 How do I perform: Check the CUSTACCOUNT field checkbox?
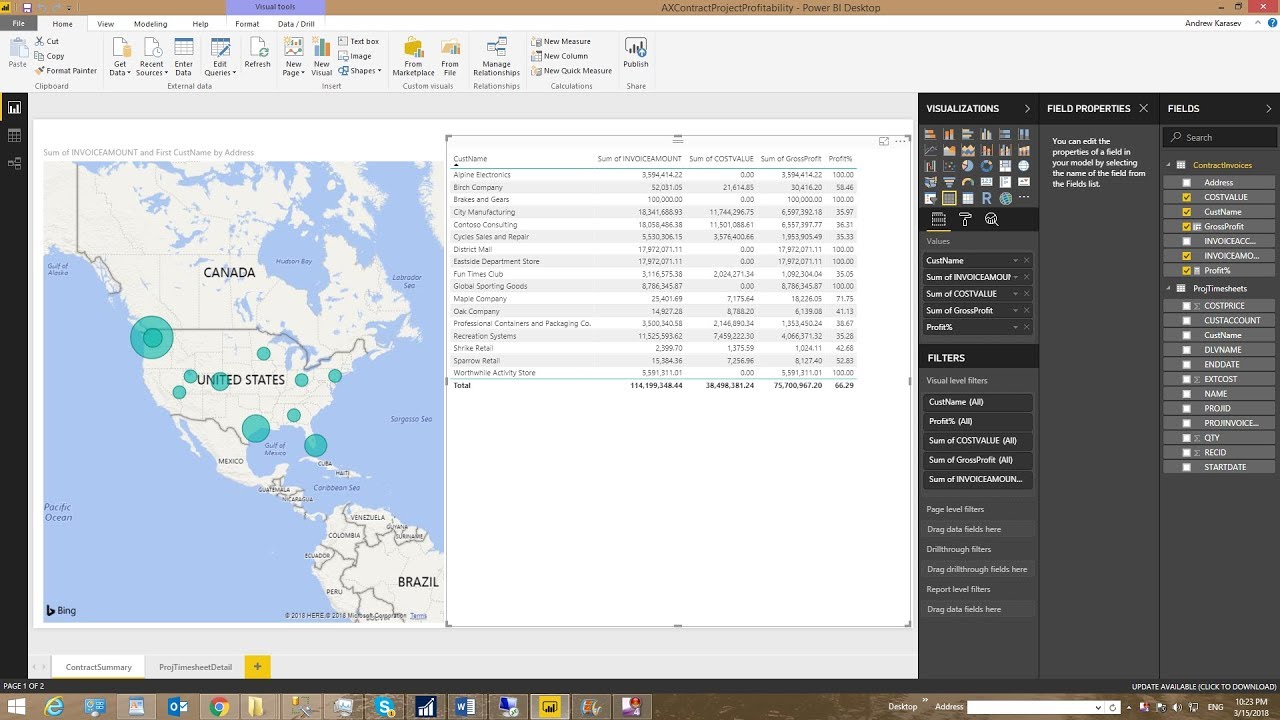(1187, 320)
